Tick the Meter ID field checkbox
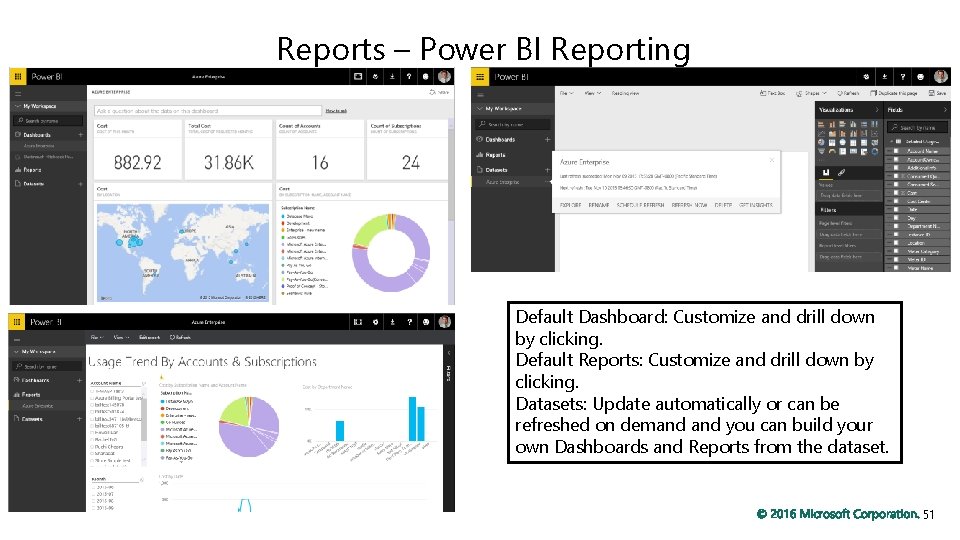The height and width of the screenshot is (540, 960). [x=896, y=260]
